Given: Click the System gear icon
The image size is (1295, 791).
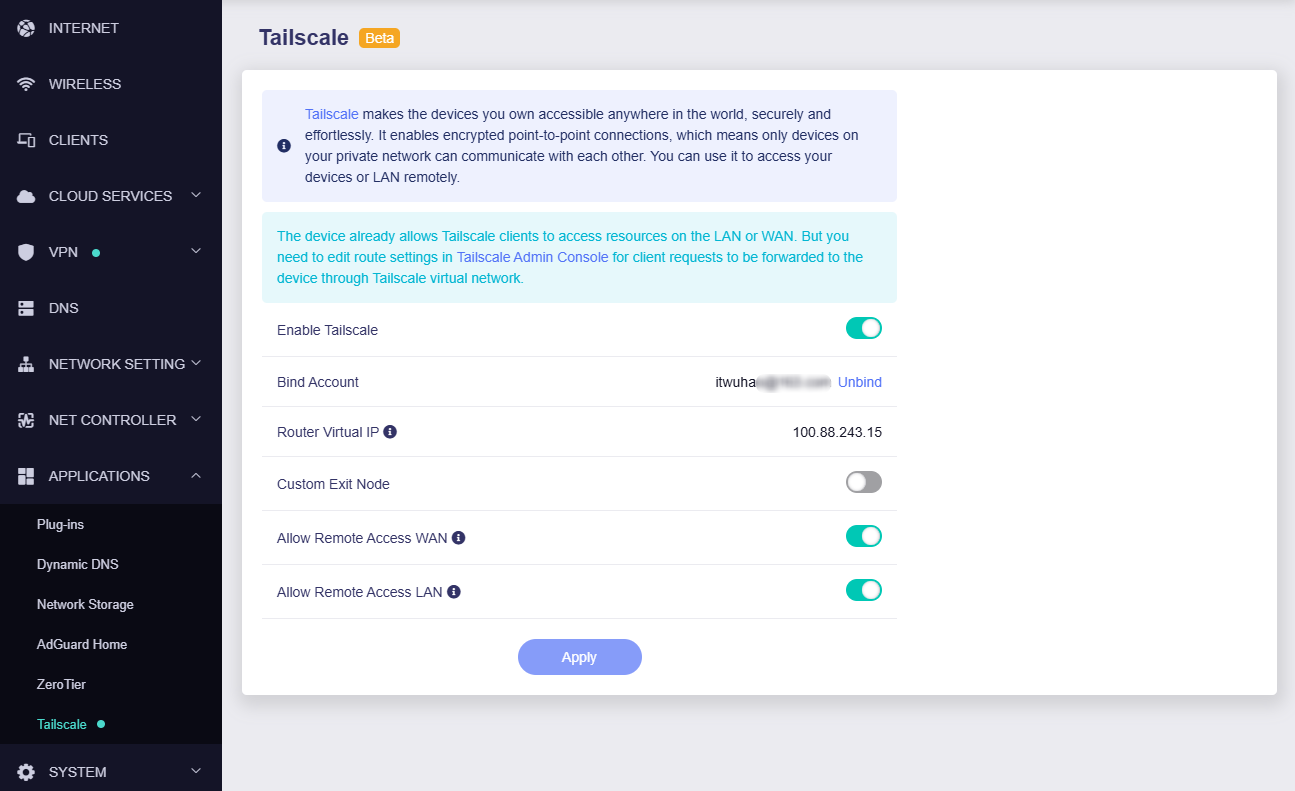Looking at the screenshot, I should point(26,772).
